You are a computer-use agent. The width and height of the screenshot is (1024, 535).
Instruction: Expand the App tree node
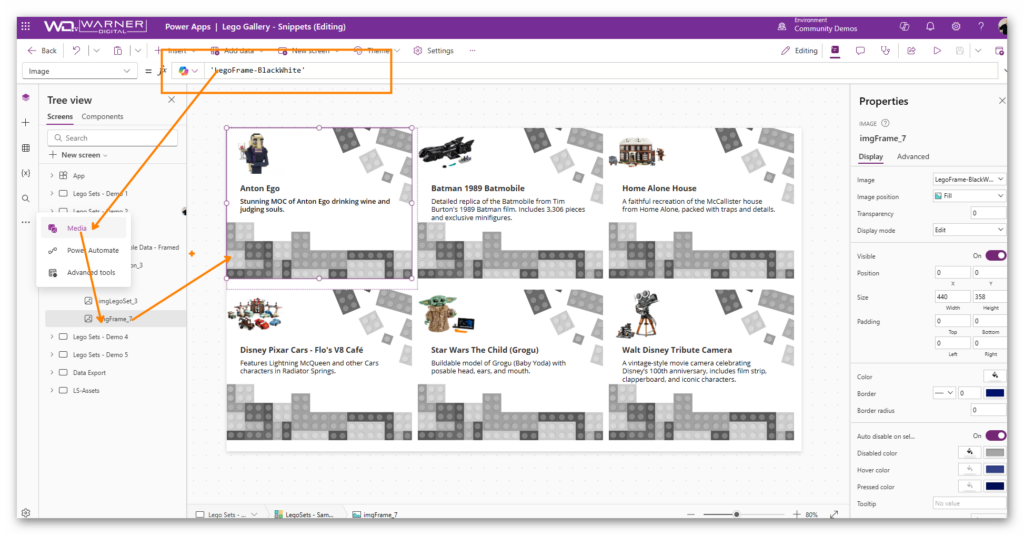pyautogui.click(x=52, y=176)
